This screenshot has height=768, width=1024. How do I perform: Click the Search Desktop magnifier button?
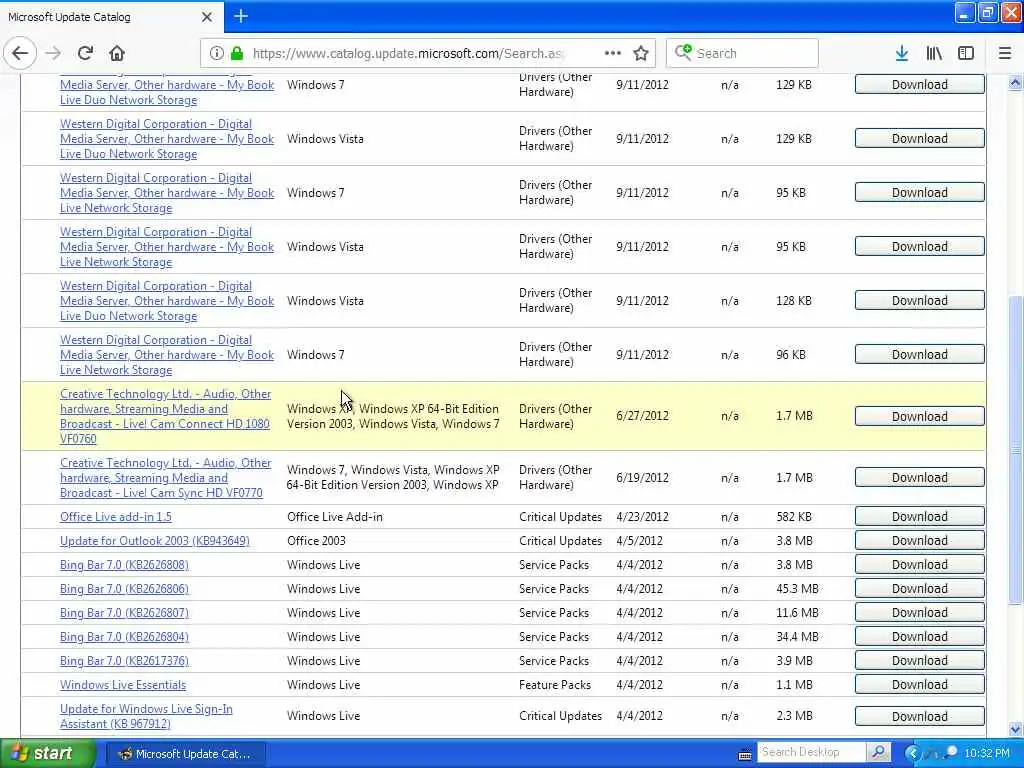[879, 752]
